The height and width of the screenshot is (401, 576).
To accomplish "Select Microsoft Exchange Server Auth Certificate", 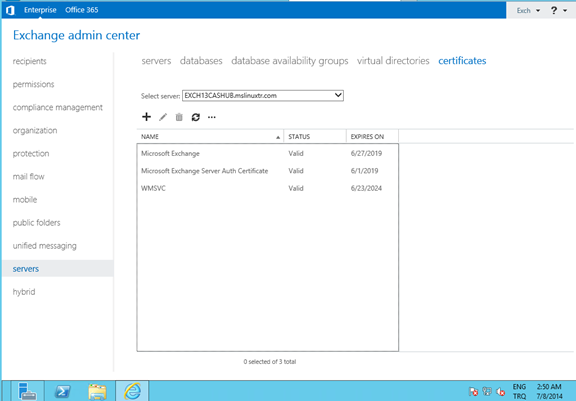I will pyautogui.click(x=267, y=171).
